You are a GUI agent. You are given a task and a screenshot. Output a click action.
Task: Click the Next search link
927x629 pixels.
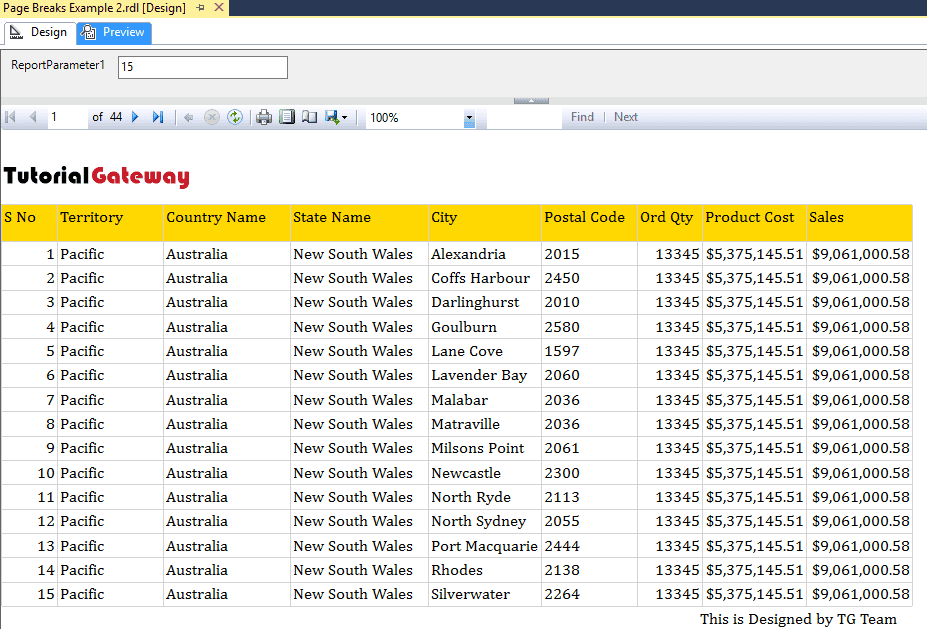[625, 117]
